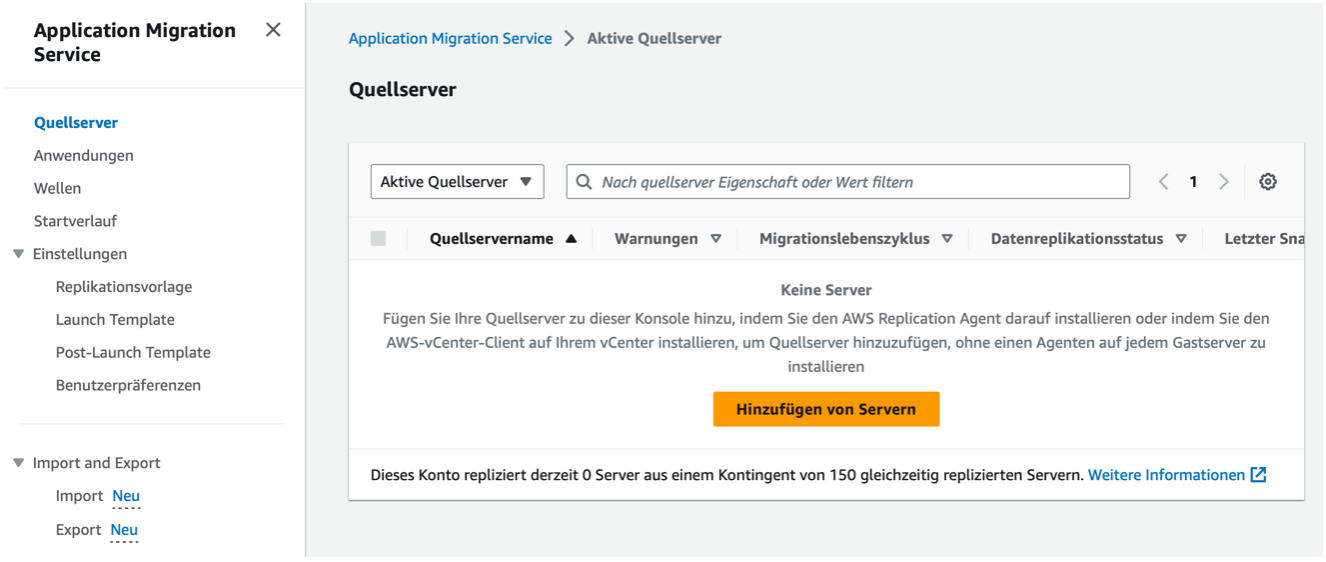Toggle select-all servers checkbox
The height and width of the screenshot is (562, 1326).
378,238
